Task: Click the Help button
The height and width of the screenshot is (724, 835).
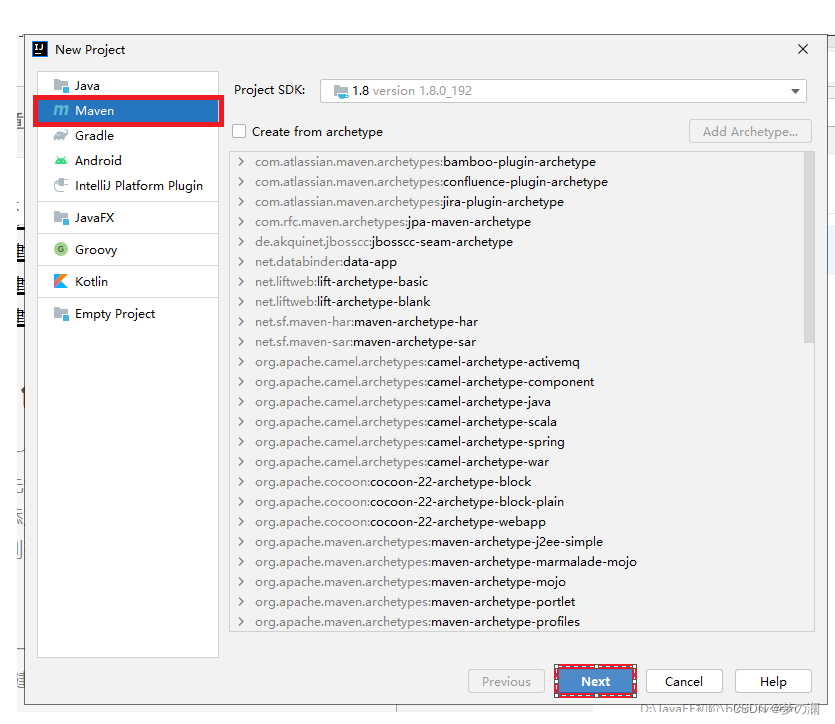Action: pyautogui.click(x=773, y=681)
